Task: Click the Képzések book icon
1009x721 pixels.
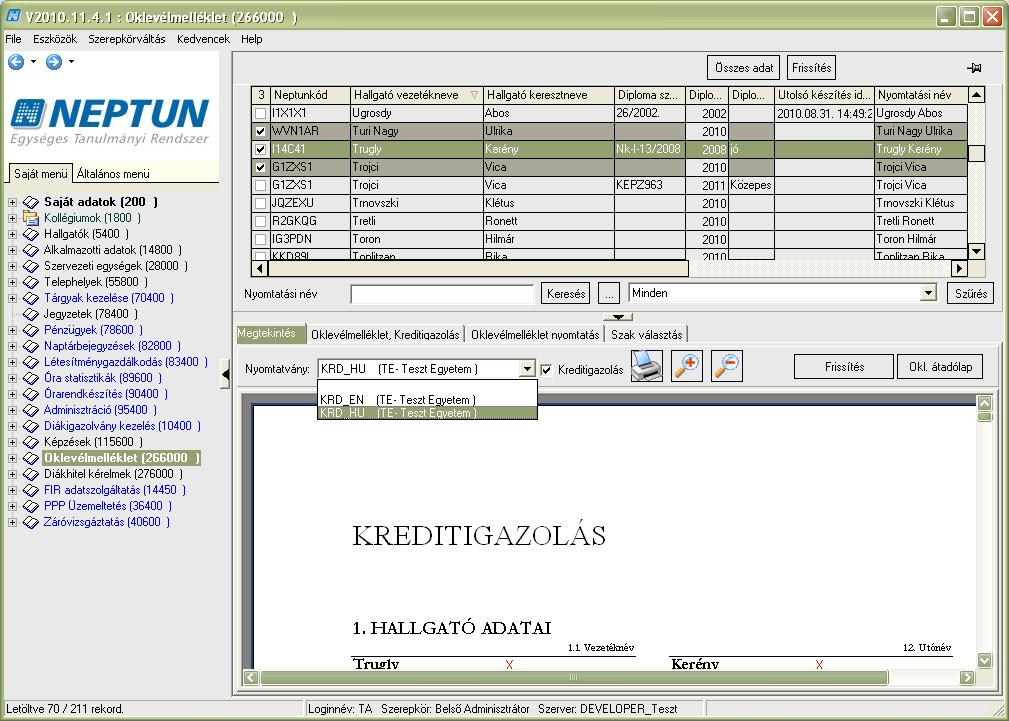Action: (x=31, y=442)
